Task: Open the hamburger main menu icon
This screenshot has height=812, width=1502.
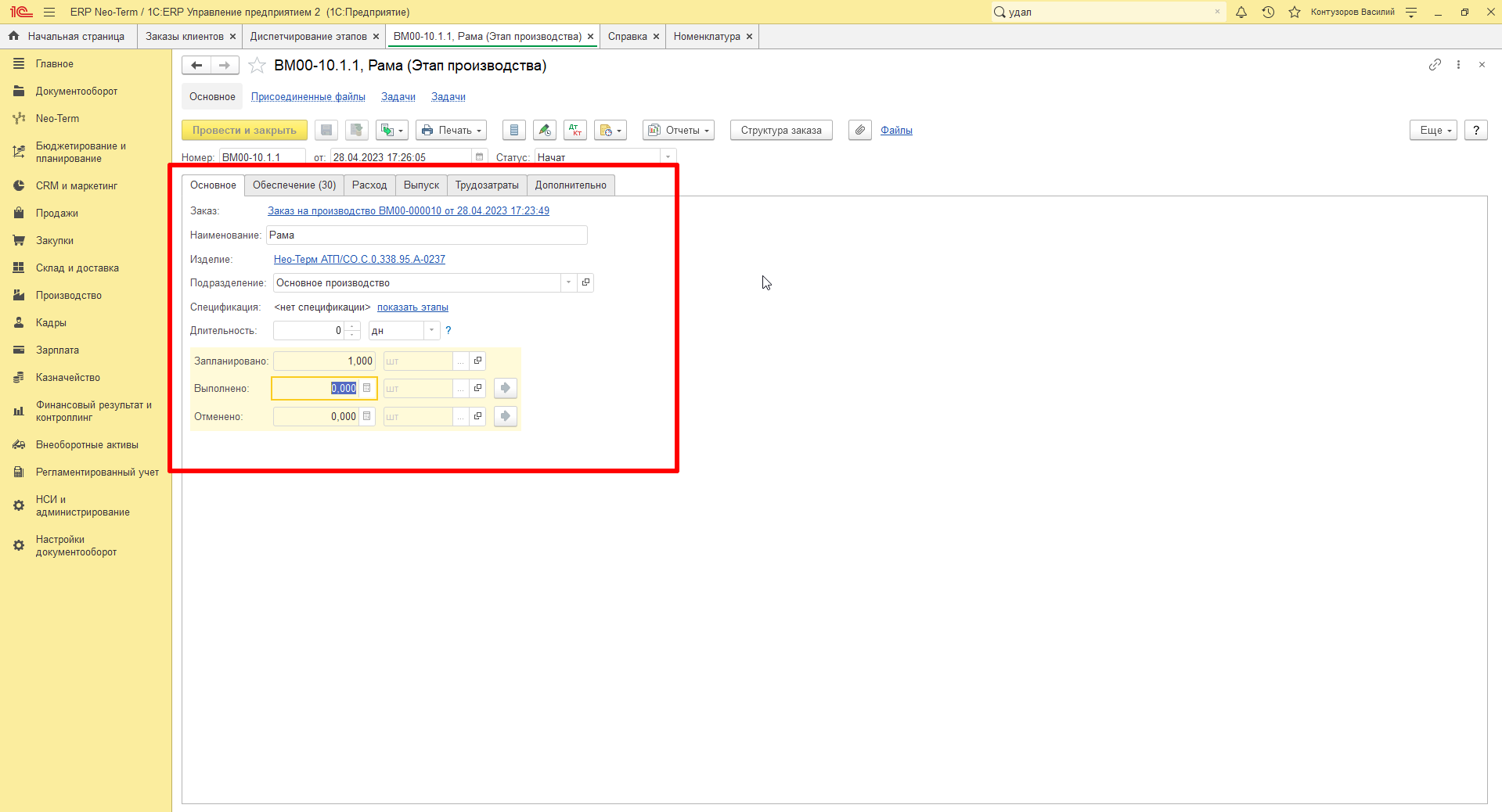Action: point(49,12)
